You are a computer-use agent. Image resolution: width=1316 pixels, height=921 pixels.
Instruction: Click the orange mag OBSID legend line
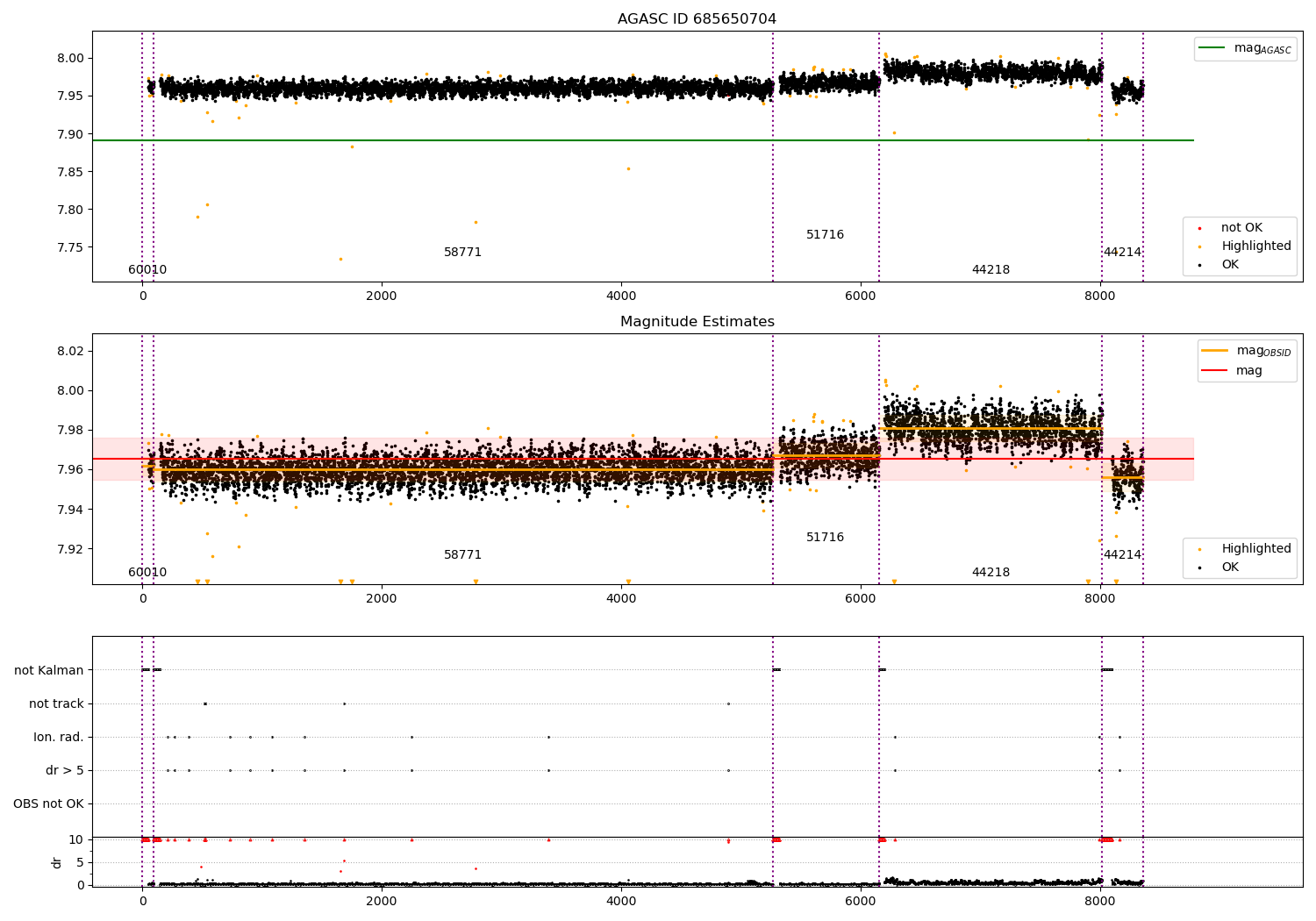(1214, 351)
